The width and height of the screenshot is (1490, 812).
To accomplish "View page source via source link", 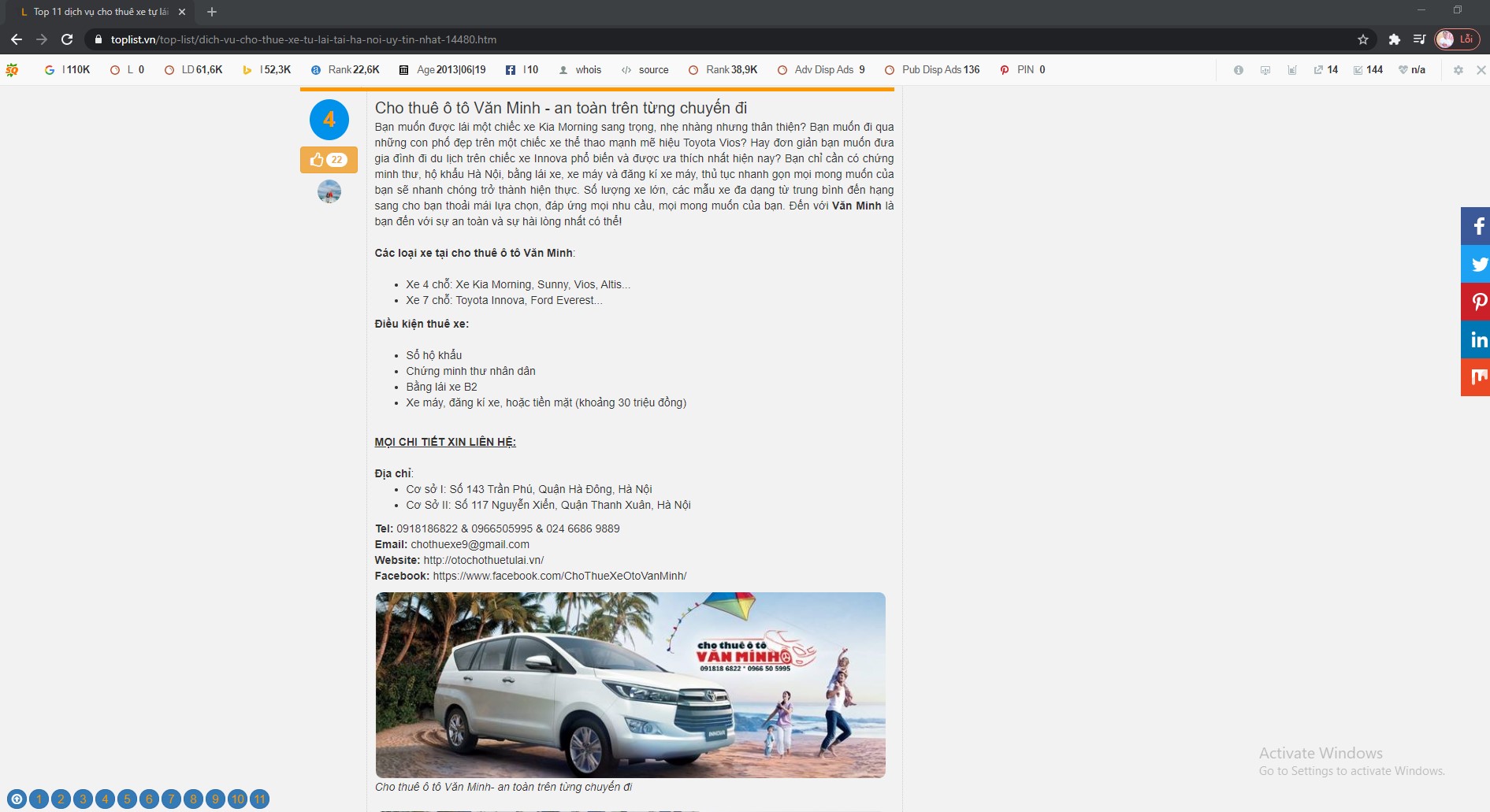I will (x=645, y=70).
